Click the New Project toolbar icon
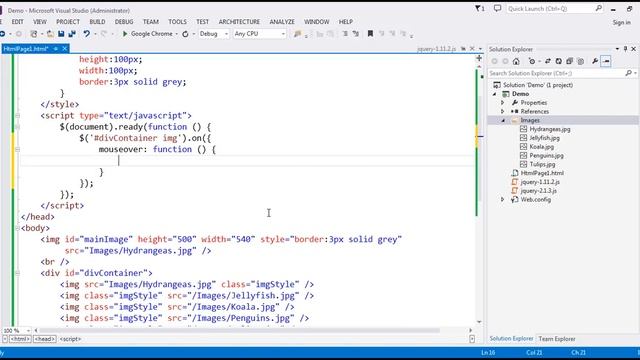The height and width of the screenshot is (360, 640). pyautogui.click(x=34, y=34)
